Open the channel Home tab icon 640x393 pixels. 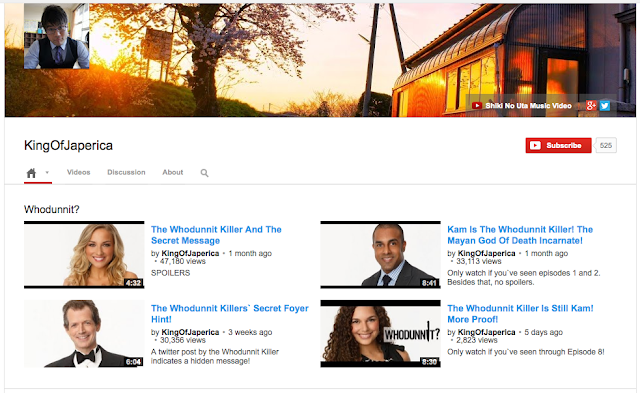tap(31, 173)
